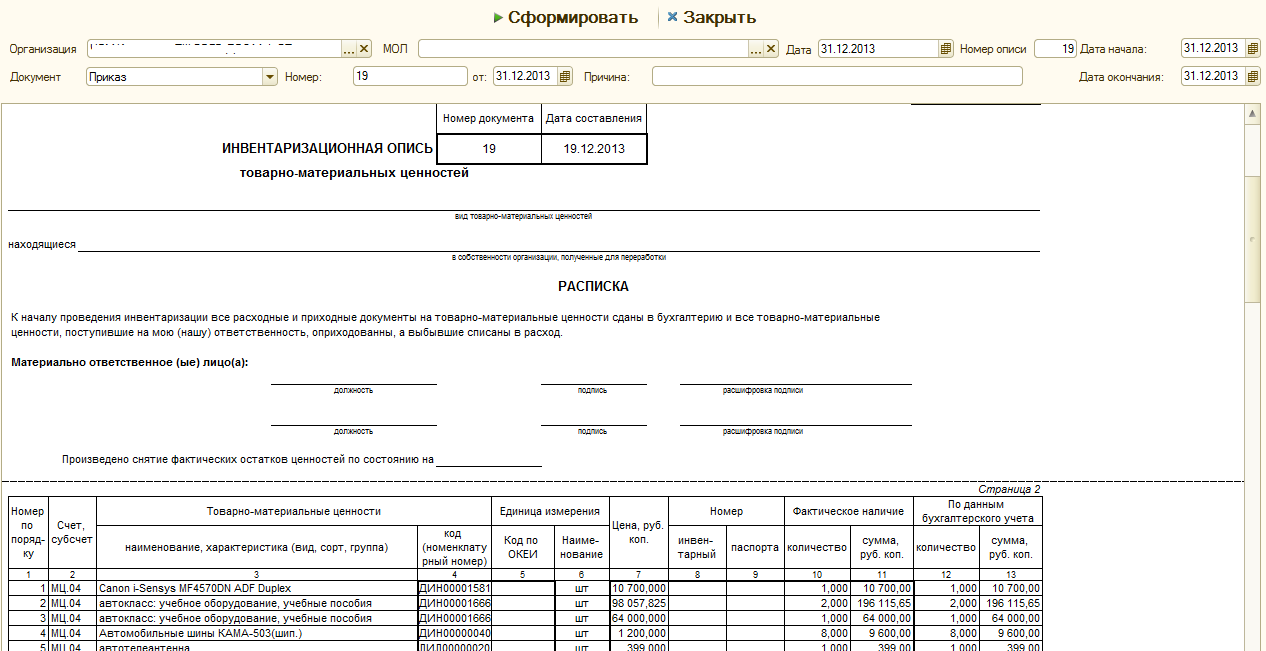The image size is (1266, 651).
Task: Open the МОЛ selection ellipsis button
Action: (757, 48)
